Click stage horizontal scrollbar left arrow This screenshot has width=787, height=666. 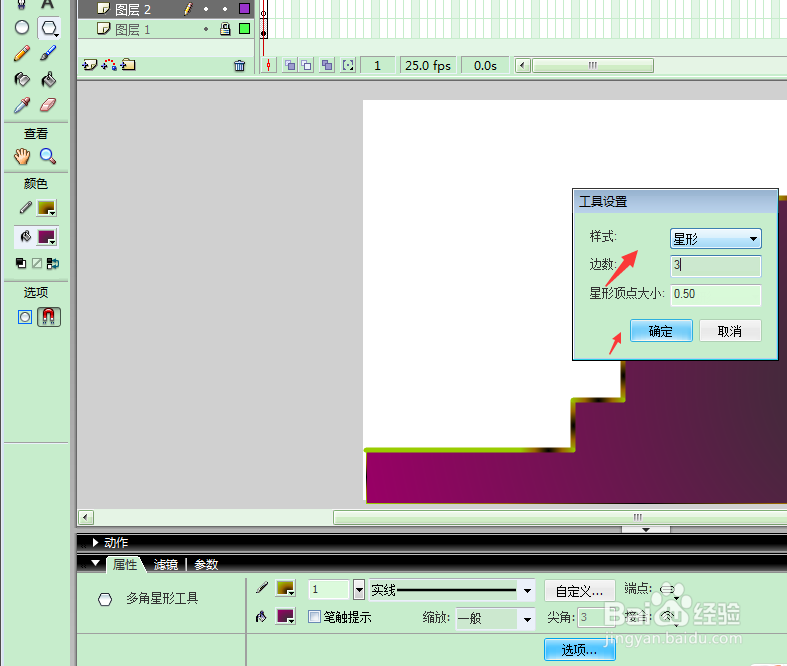85,517
